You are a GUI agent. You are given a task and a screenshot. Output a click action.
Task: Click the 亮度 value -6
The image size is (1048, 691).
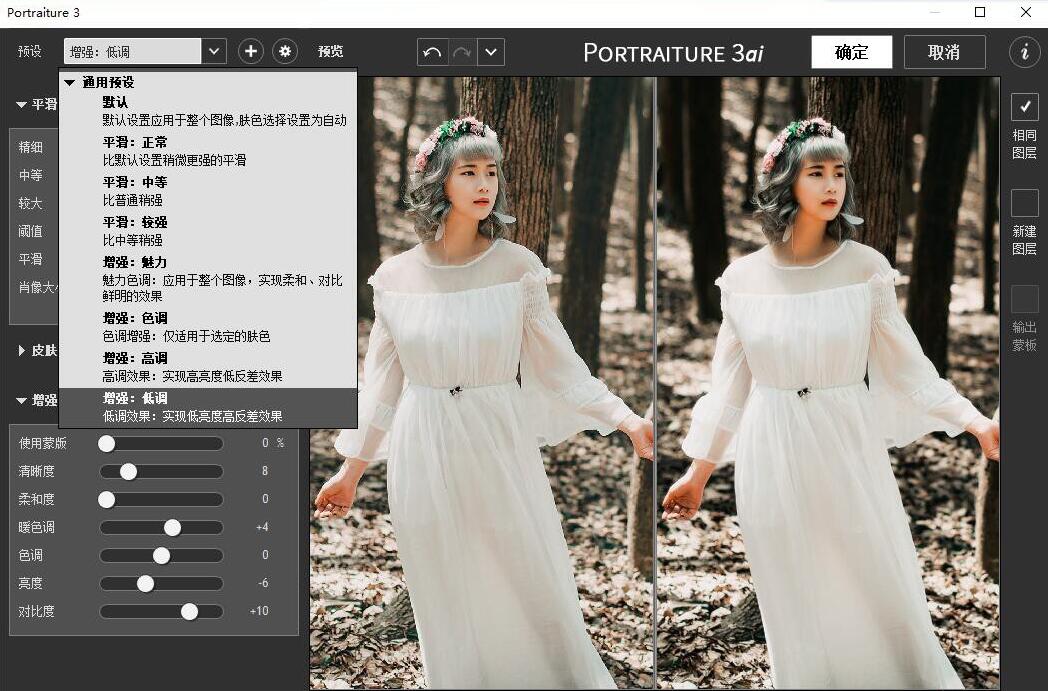click(x=263, y=583)
